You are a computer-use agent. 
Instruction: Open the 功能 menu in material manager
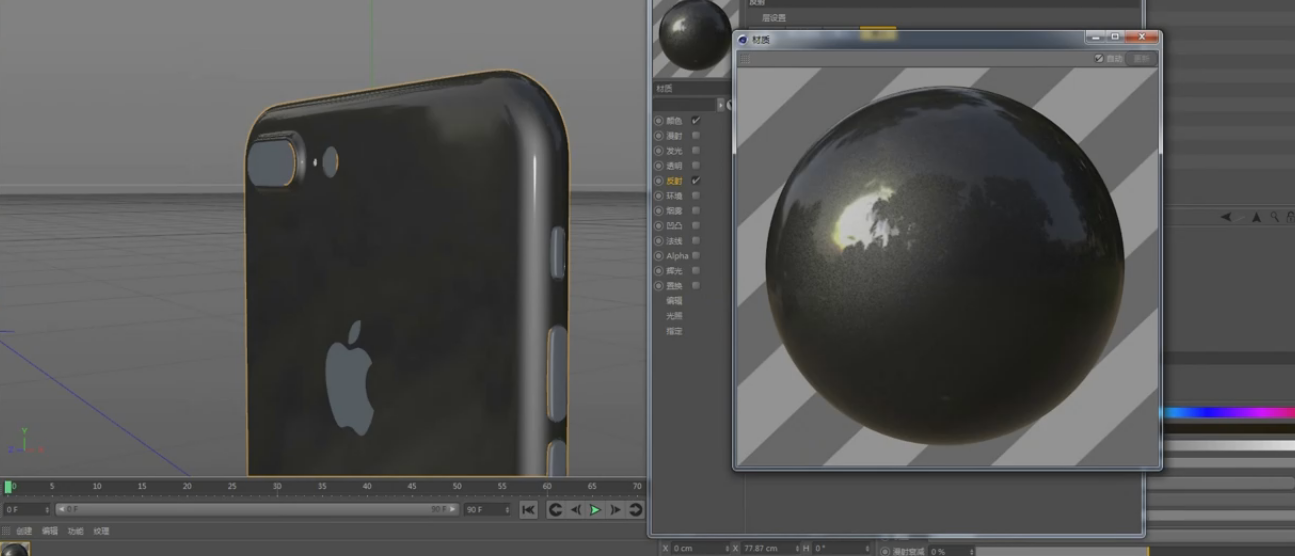76,531
